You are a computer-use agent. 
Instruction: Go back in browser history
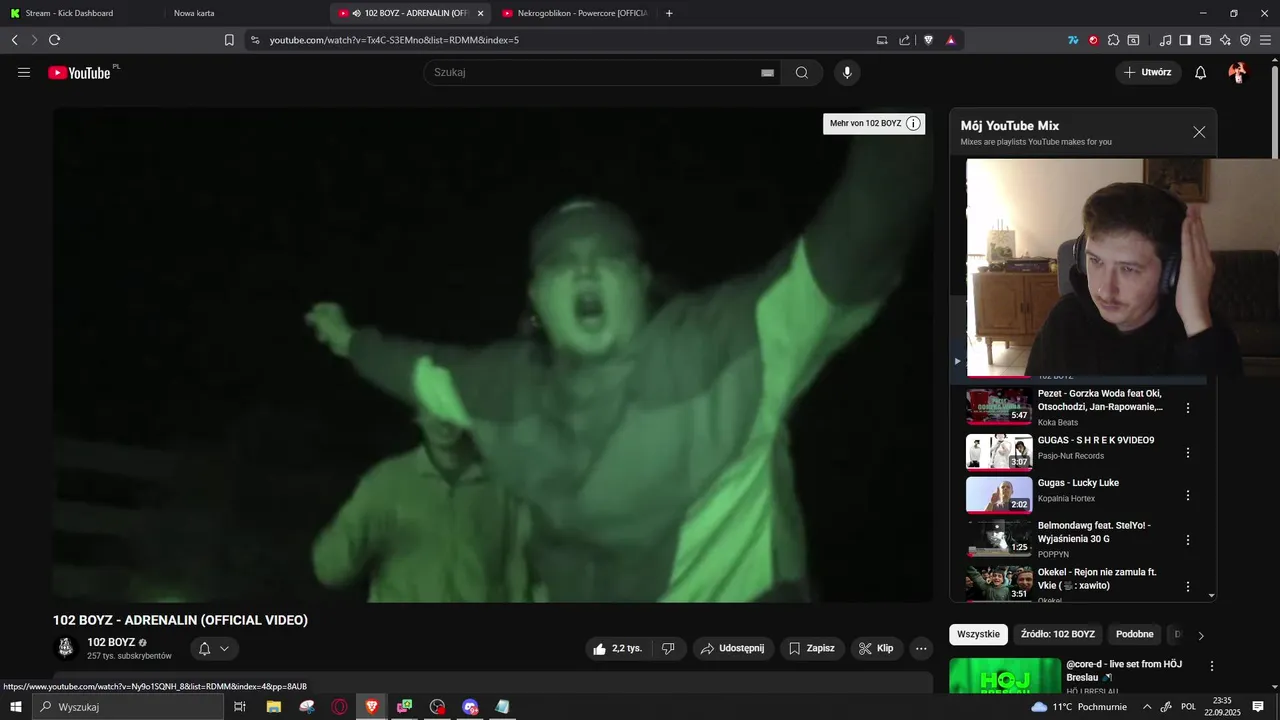coord(14,40)
